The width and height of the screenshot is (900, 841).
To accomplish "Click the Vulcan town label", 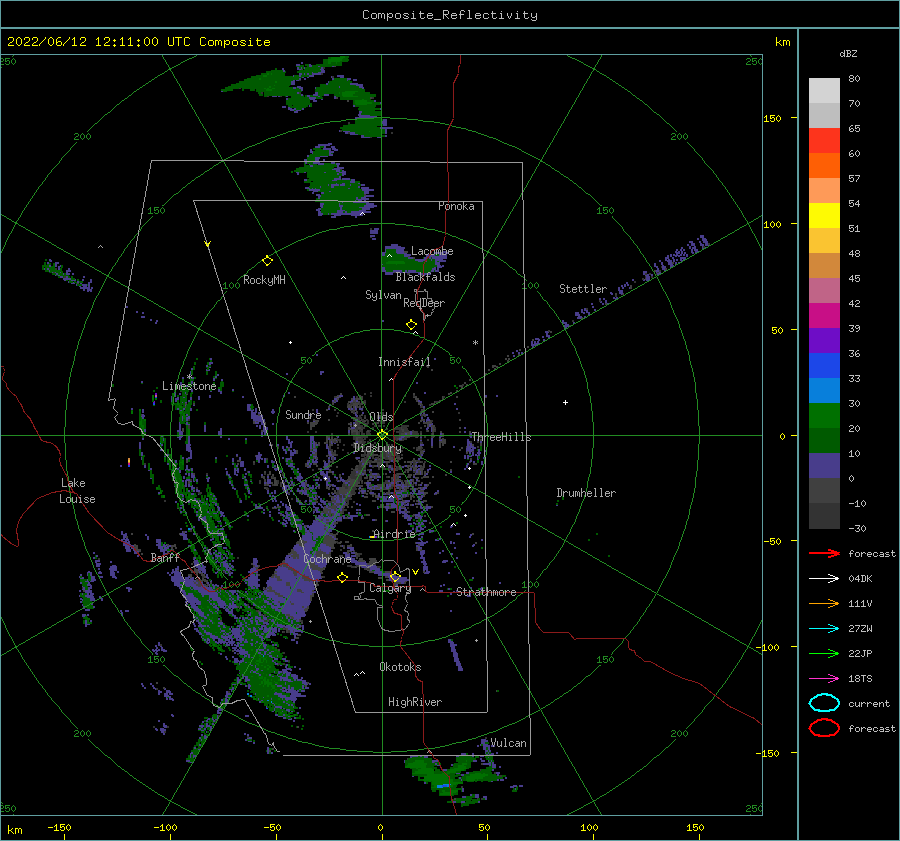I will point(509,743).
